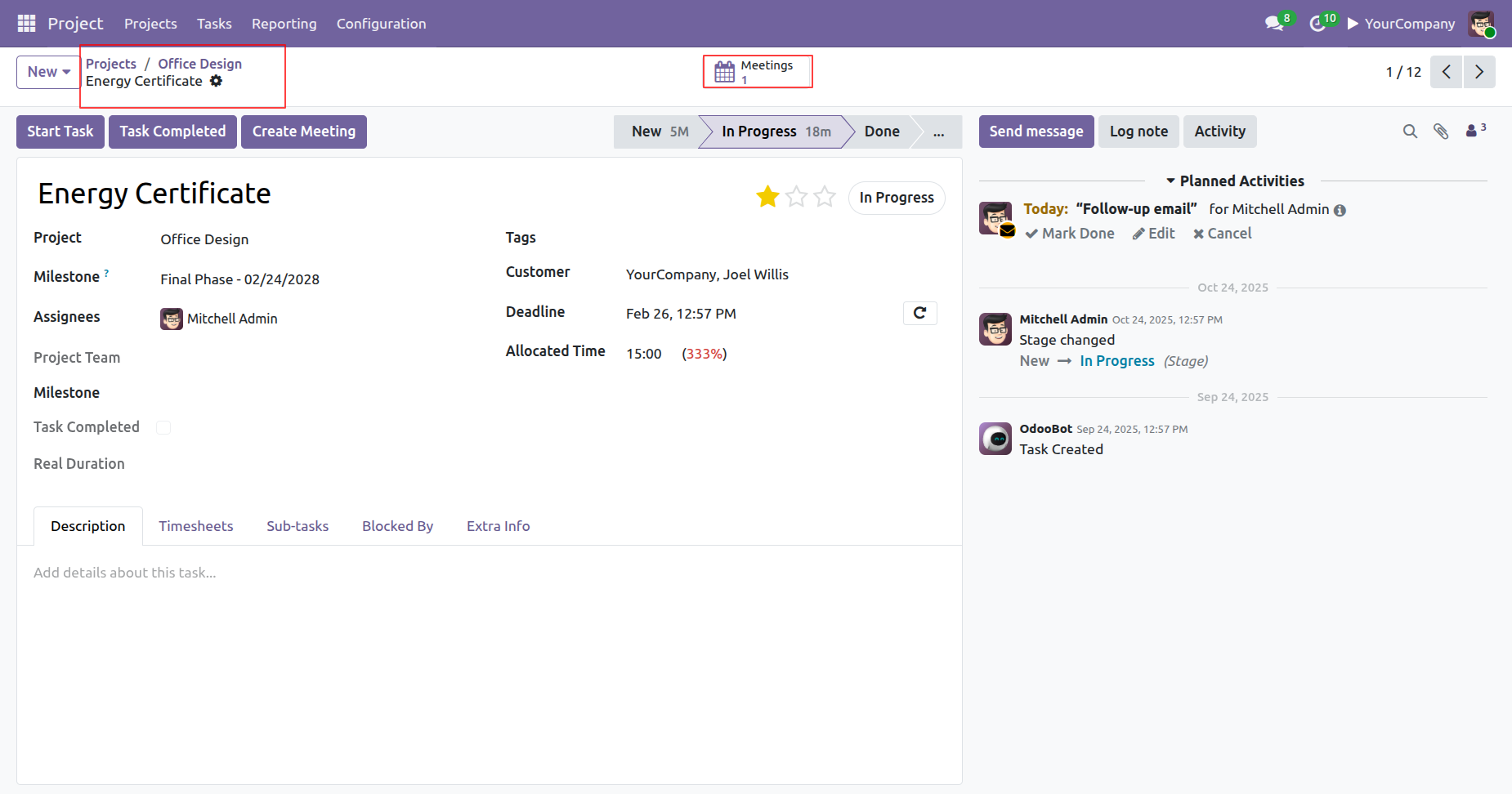Search messages with magnifier icon
Screen dimensions: 1512x794
1410,132
